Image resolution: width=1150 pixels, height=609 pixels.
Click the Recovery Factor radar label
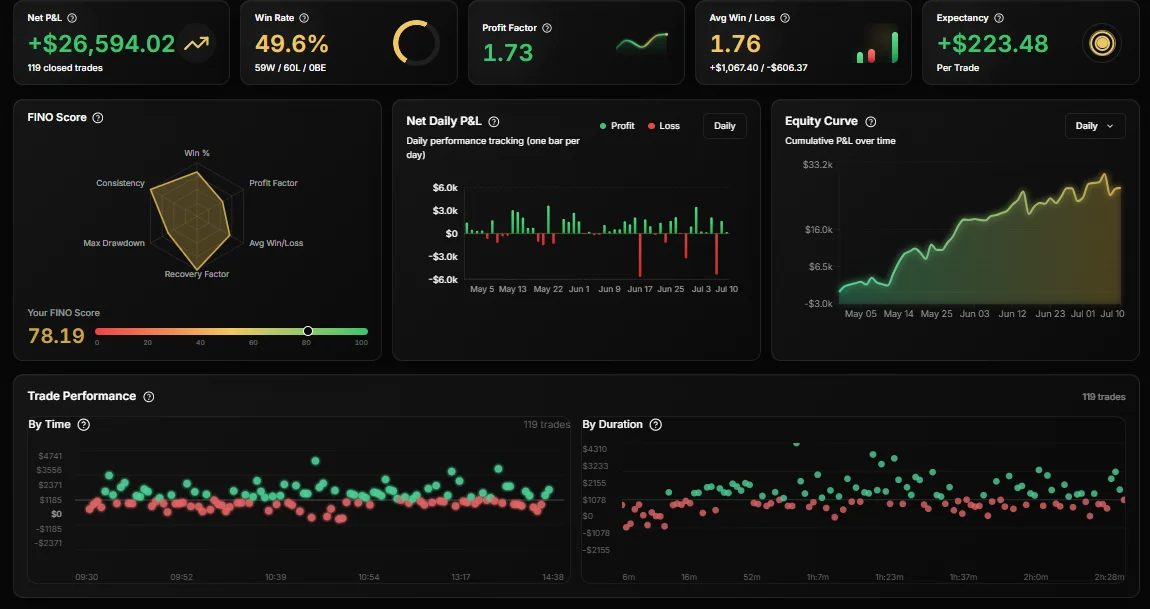(x=197, y=274)
